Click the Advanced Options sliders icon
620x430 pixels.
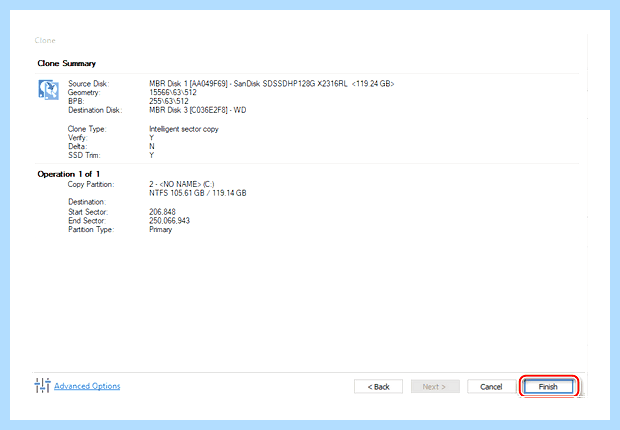point(42,385)
